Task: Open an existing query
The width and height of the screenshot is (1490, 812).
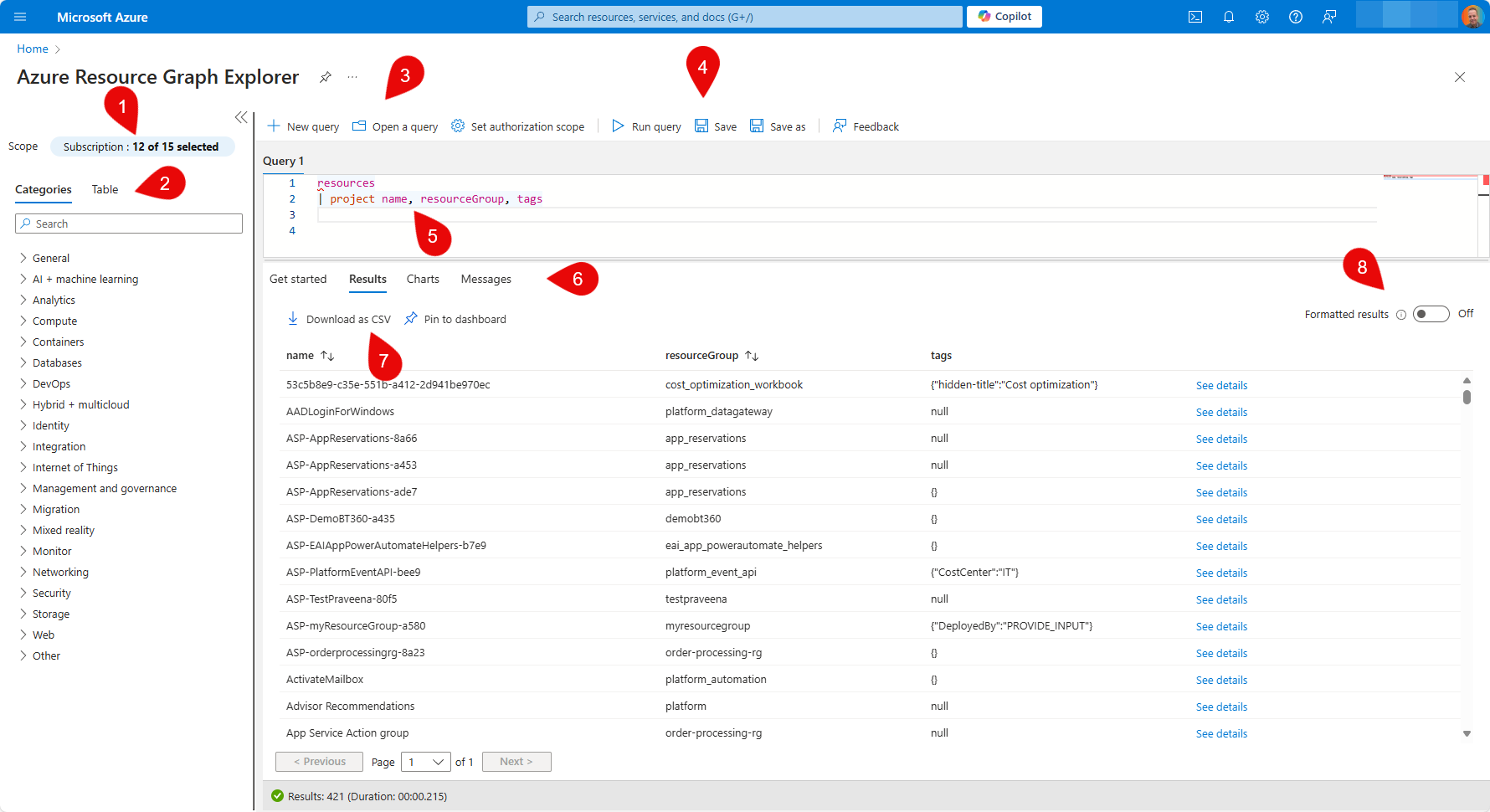Action: click(x=394, y=126)
